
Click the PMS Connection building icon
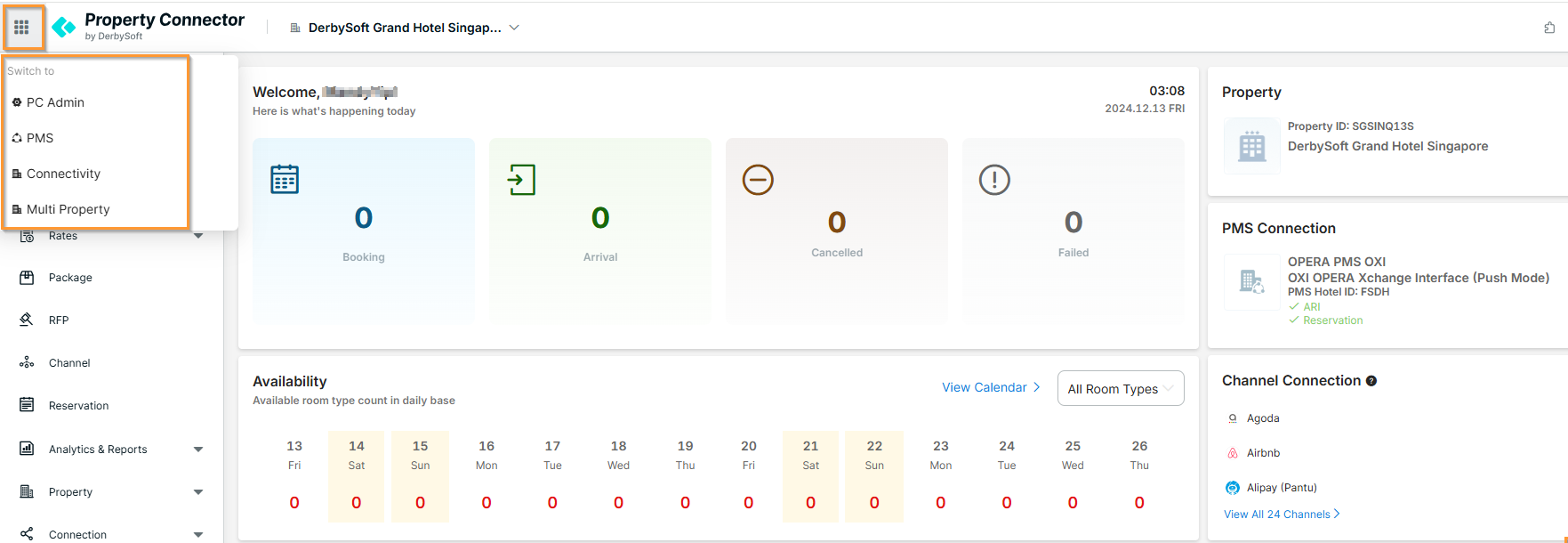pyautogui.click(x=1252, y=282)
